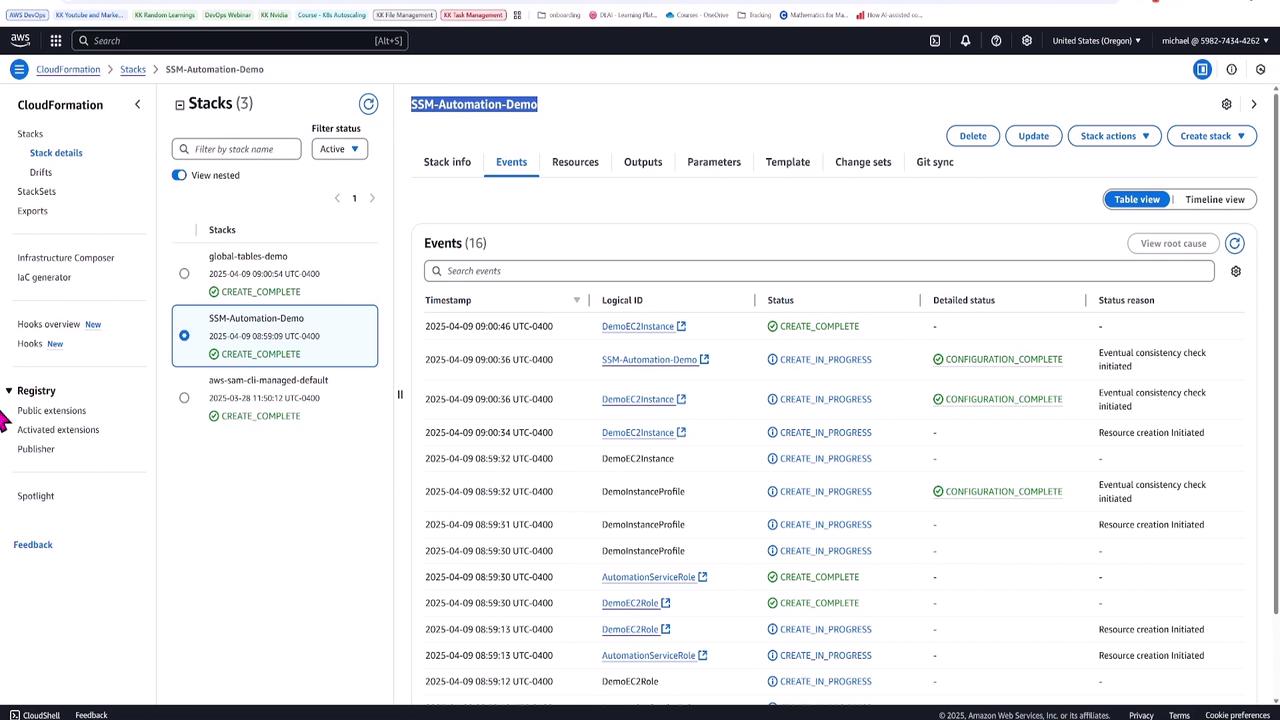Switch to Timeline view
1280x720 pixels.
click(x=1214, y=199)
